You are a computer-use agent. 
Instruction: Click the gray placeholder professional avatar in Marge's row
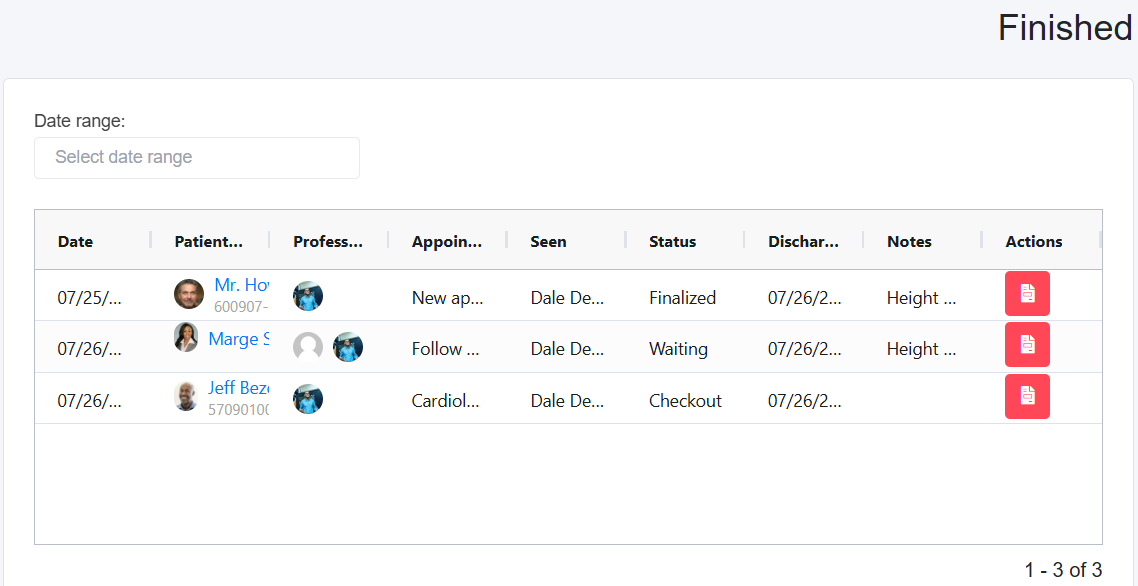(x=308, y=347)
